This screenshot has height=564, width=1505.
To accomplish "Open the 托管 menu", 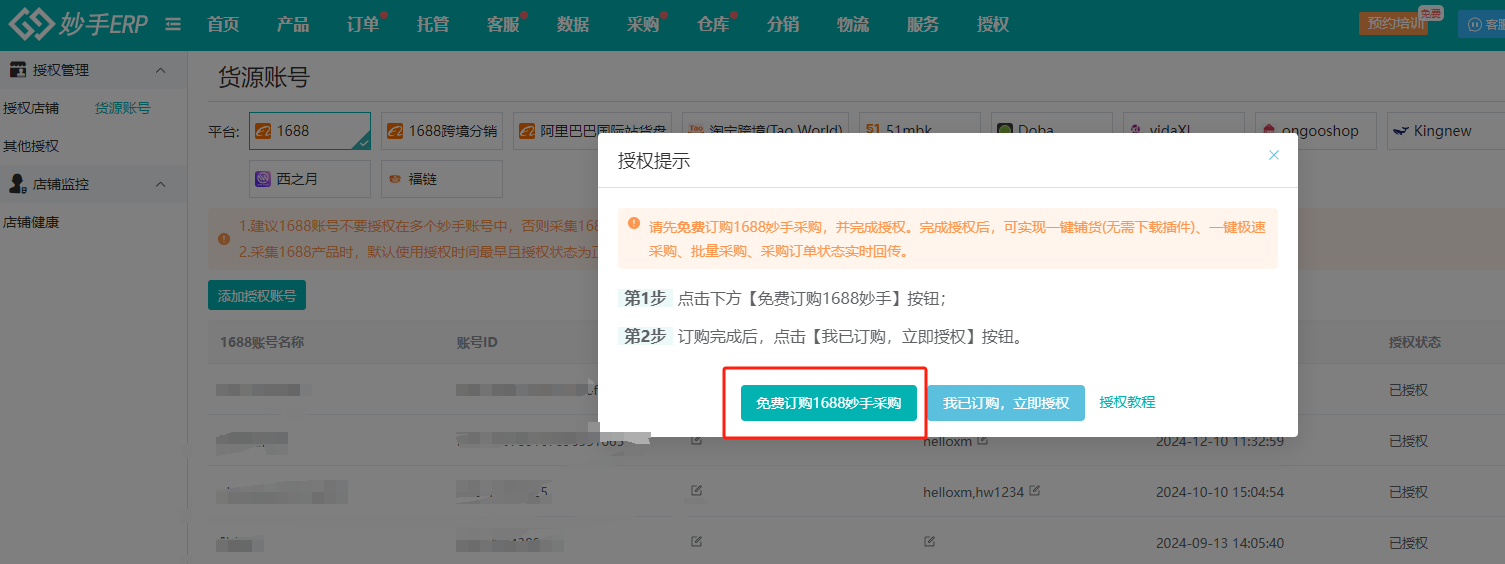I will point(433,25).
